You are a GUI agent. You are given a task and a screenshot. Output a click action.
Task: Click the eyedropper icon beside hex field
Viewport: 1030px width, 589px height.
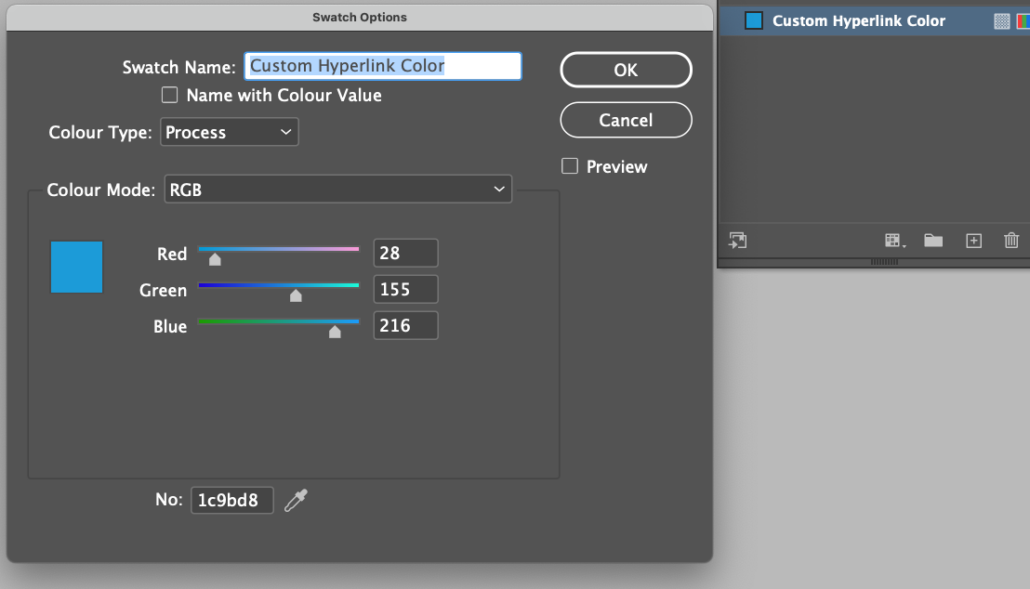(296, 500)
